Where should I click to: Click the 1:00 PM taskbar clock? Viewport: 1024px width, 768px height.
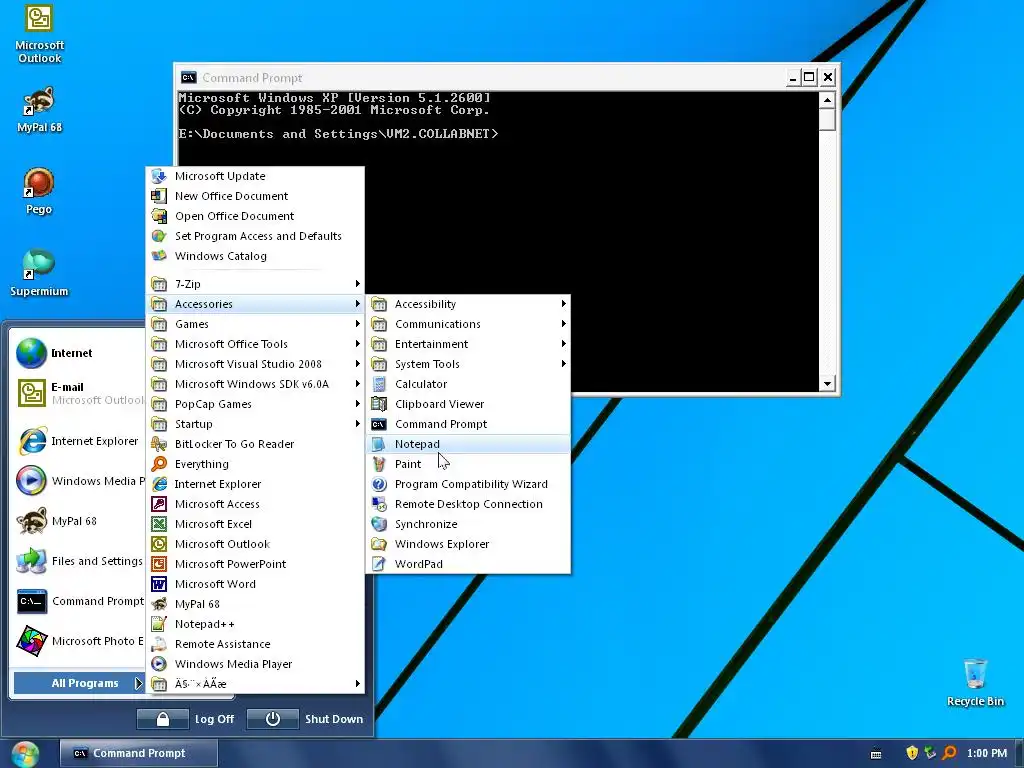987,753
